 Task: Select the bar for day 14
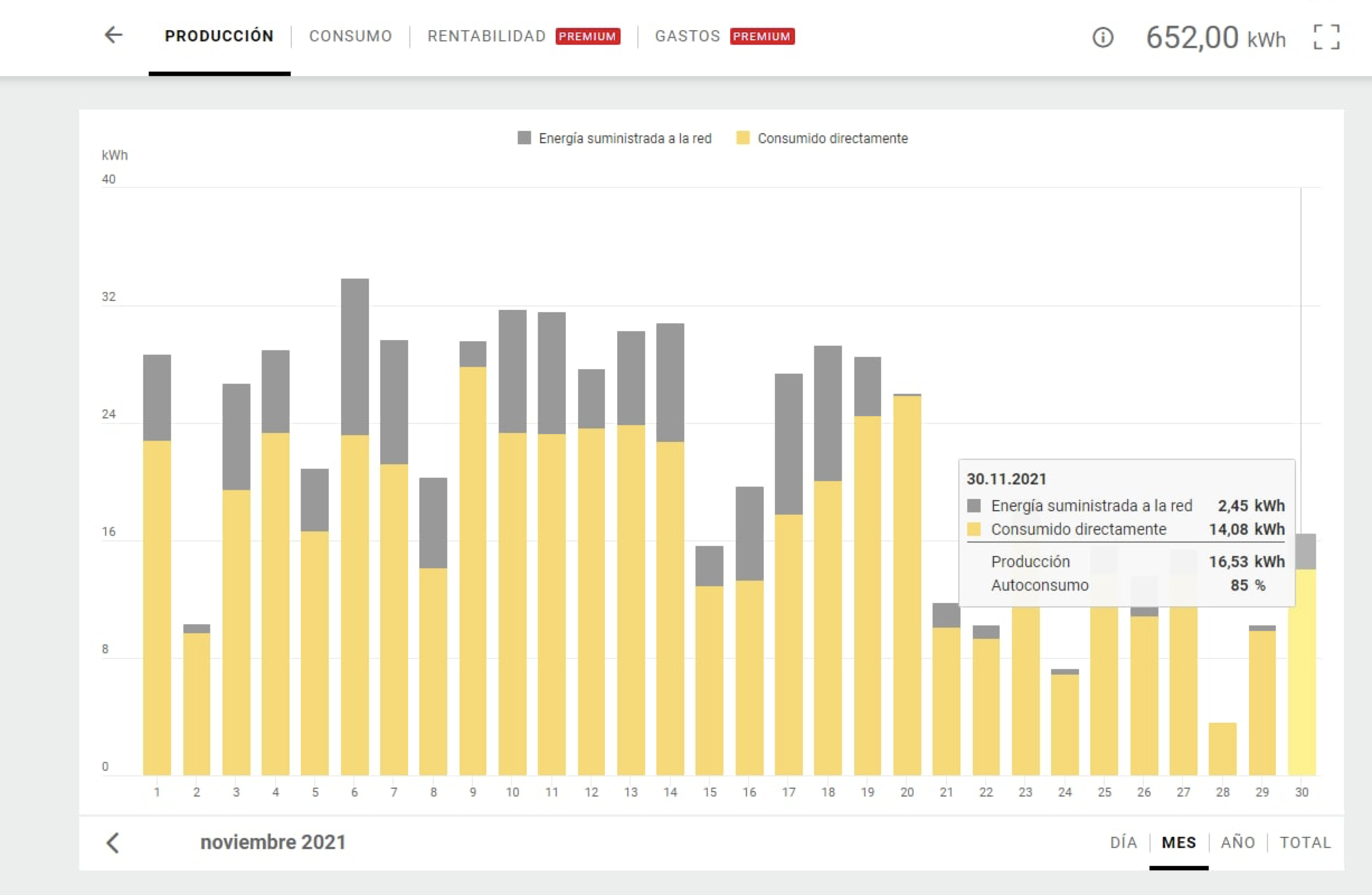[x=670, y=549]
